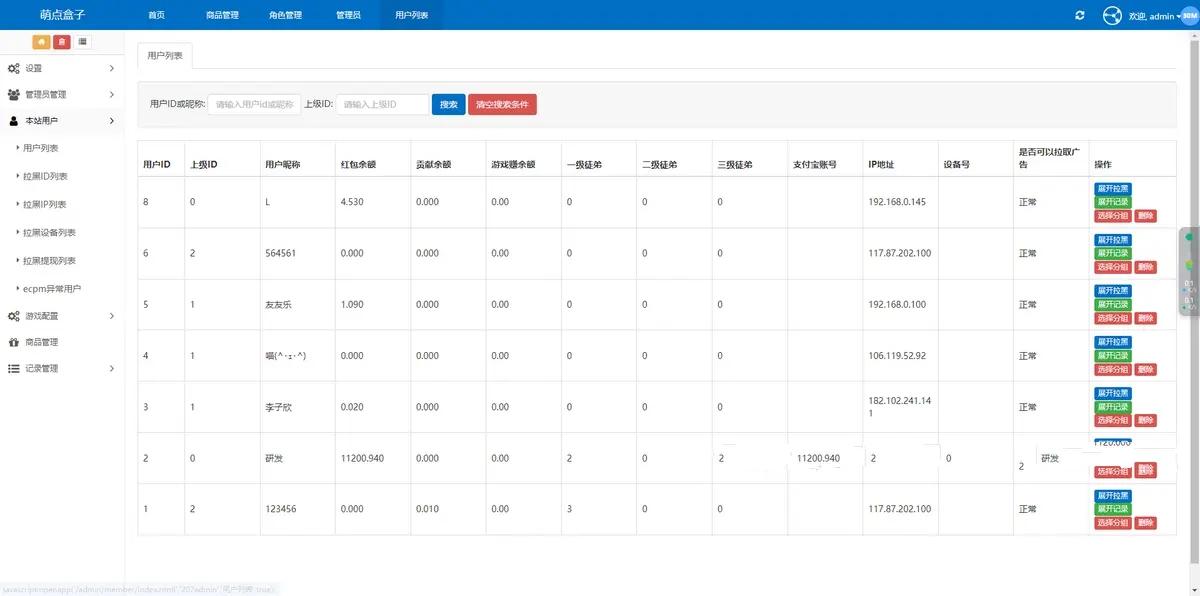Click 展开记录 for user 564561

[1113, 253]
